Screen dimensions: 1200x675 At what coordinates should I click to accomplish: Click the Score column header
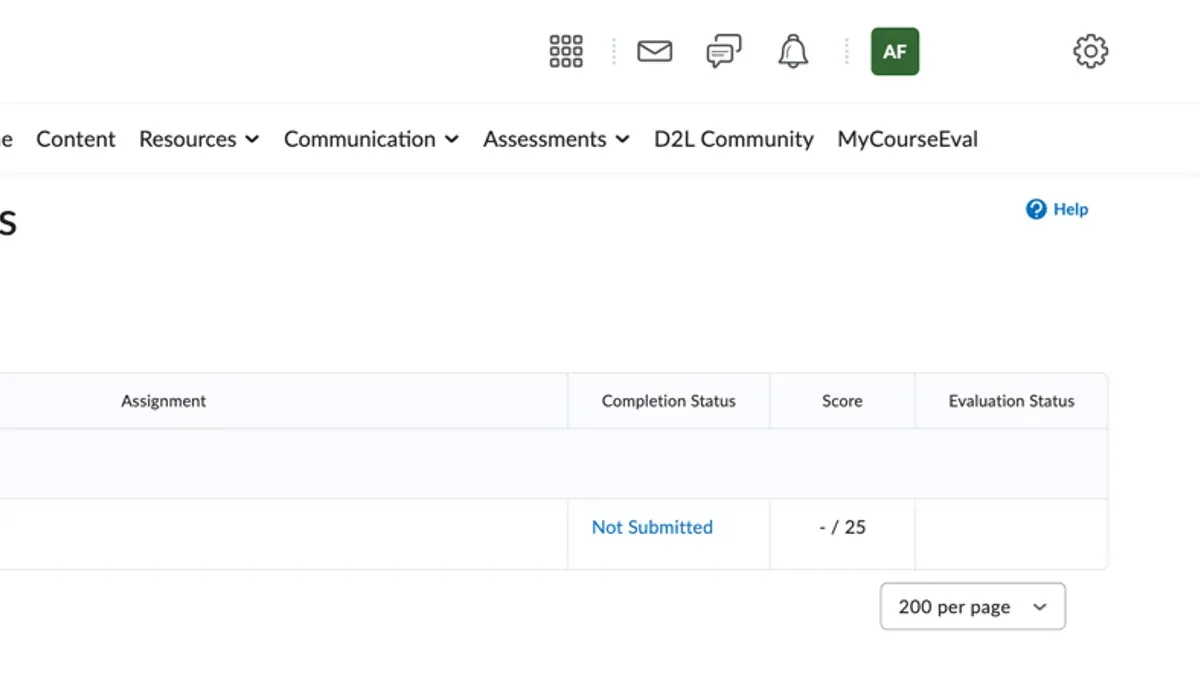tap(842, 401)
